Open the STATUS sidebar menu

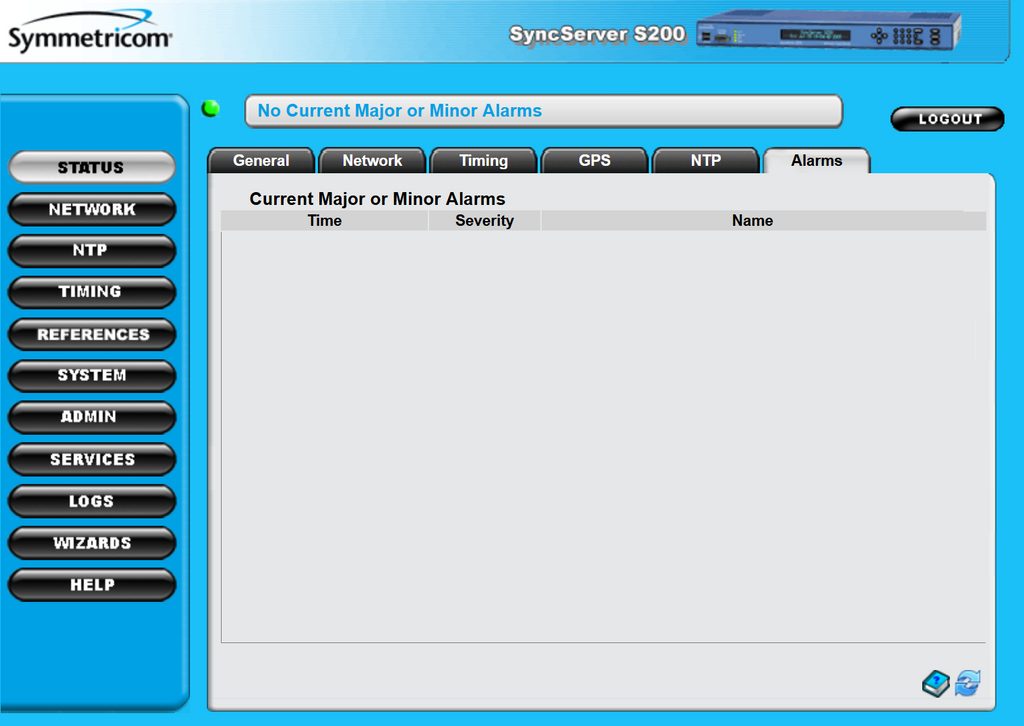91,167
